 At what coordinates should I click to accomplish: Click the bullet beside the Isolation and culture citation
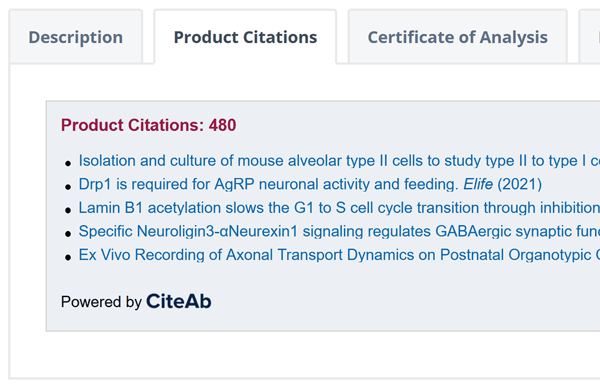68,163
